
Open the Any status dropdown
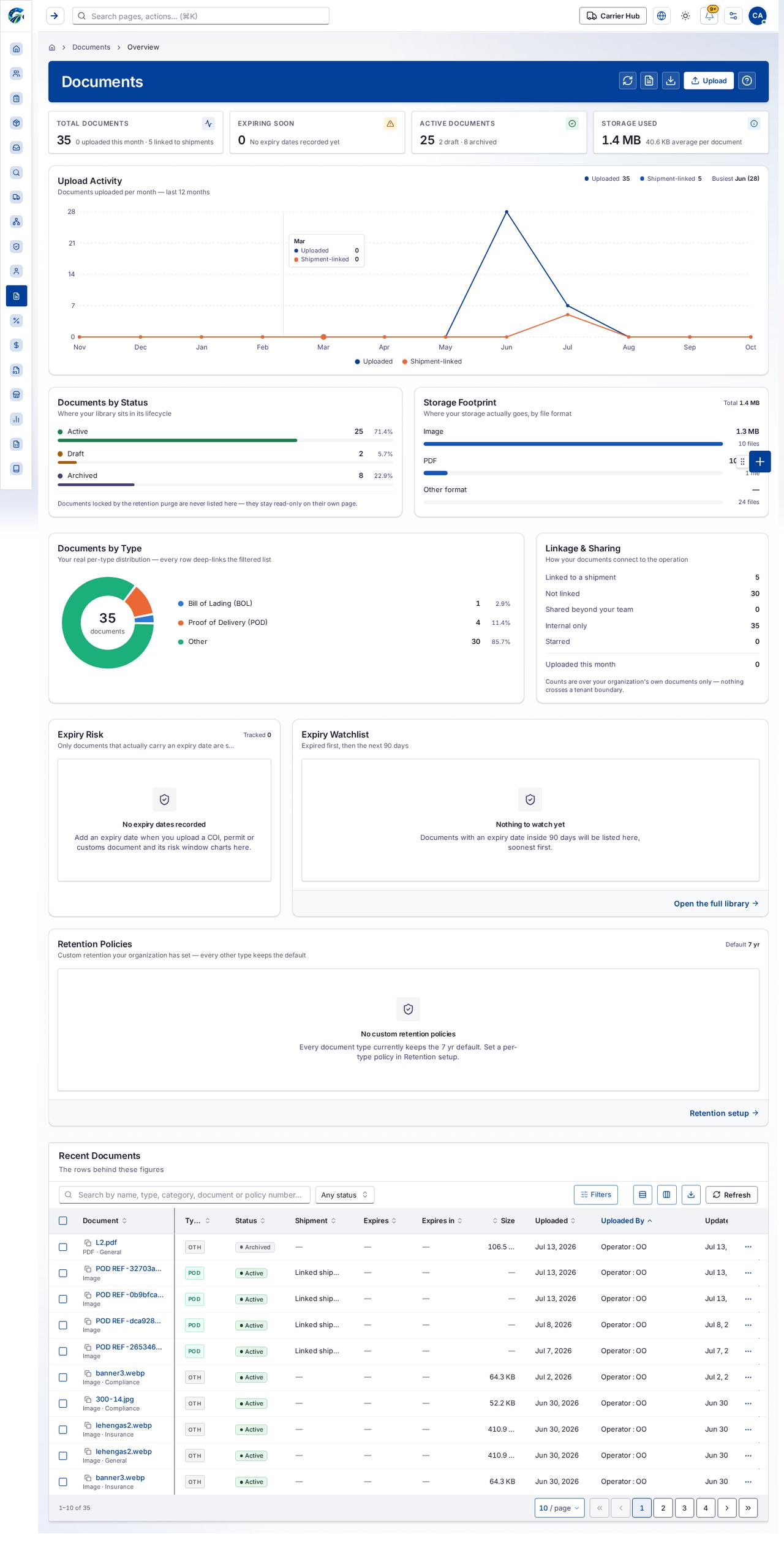(x=344, y=1195)
